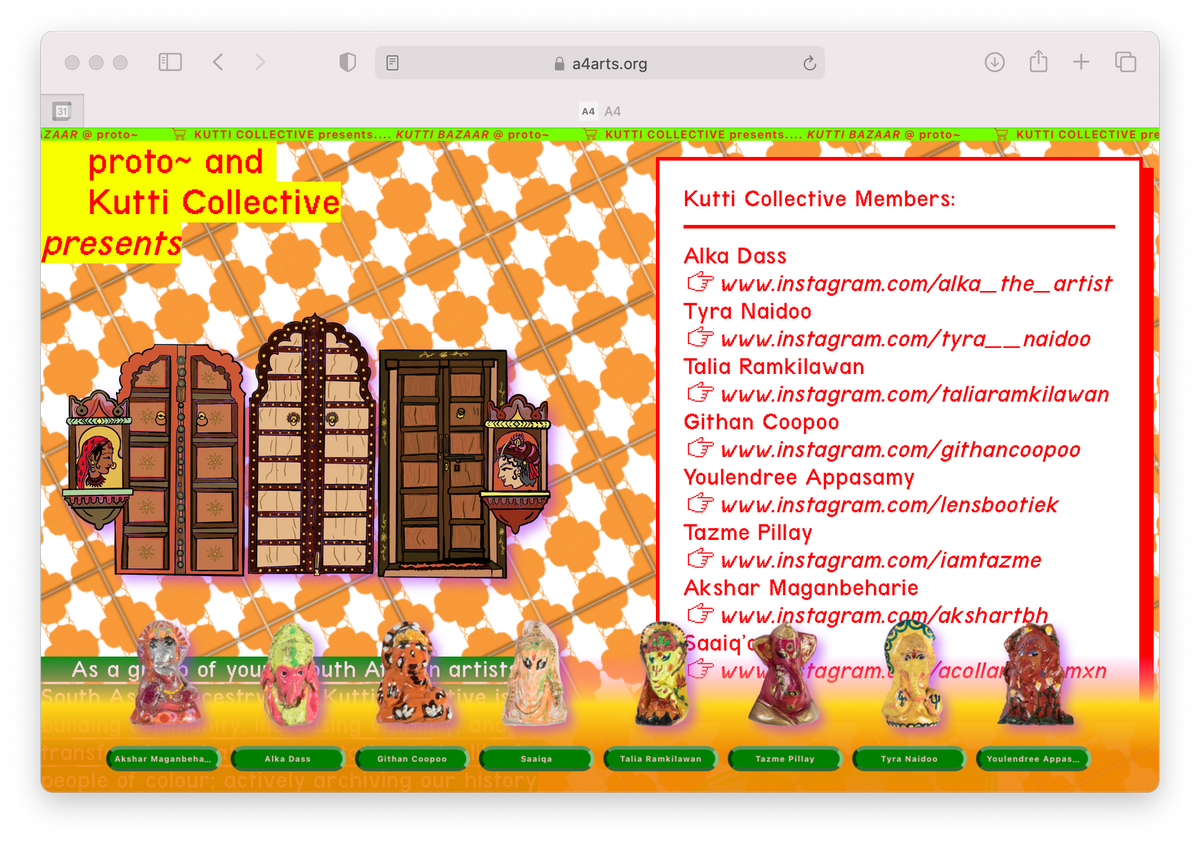Click the reload icon in the address bar
The image size is (1200, 843).
pos(809,62)
